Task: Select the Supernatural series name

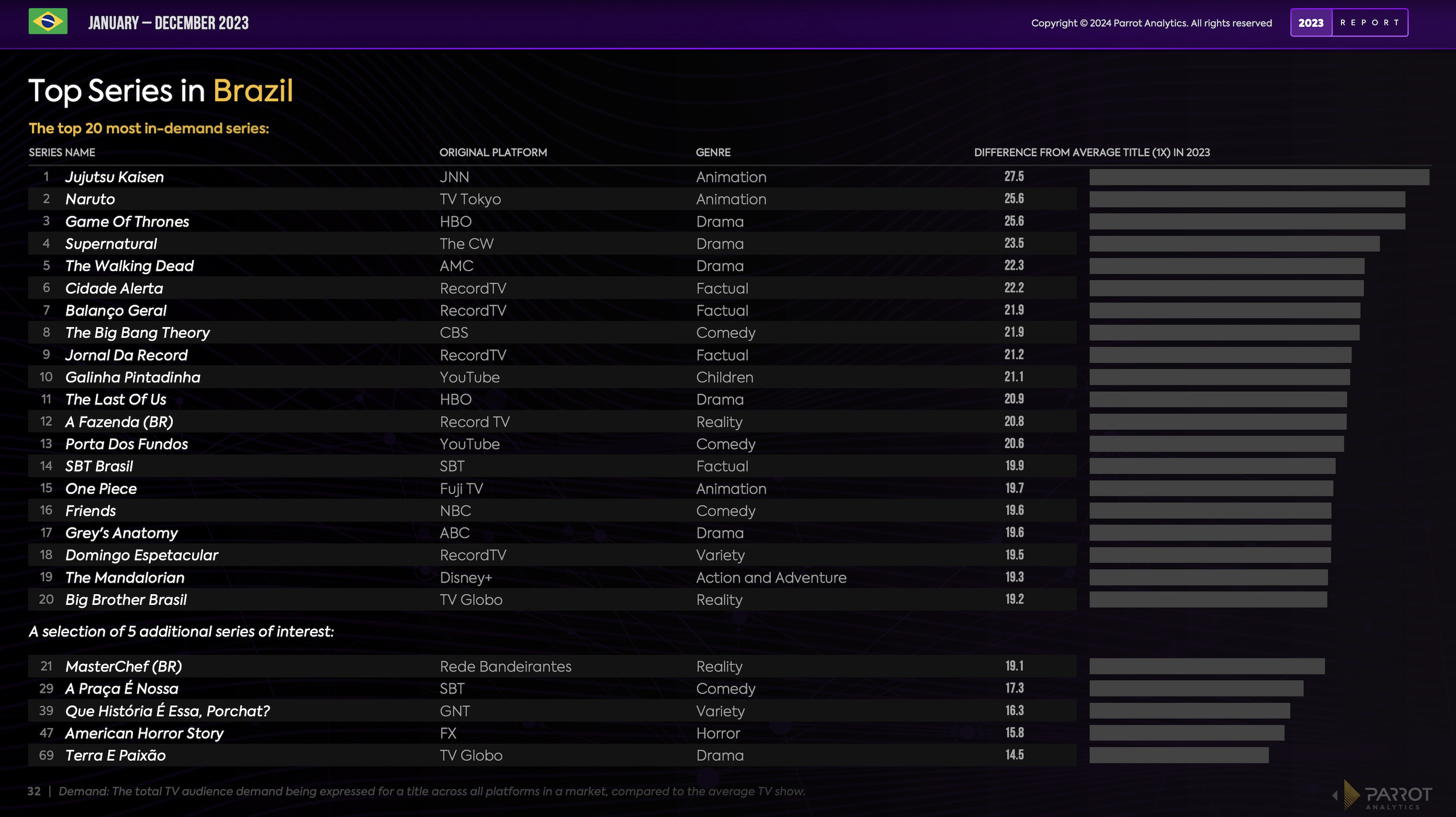Action: point(111,244)
